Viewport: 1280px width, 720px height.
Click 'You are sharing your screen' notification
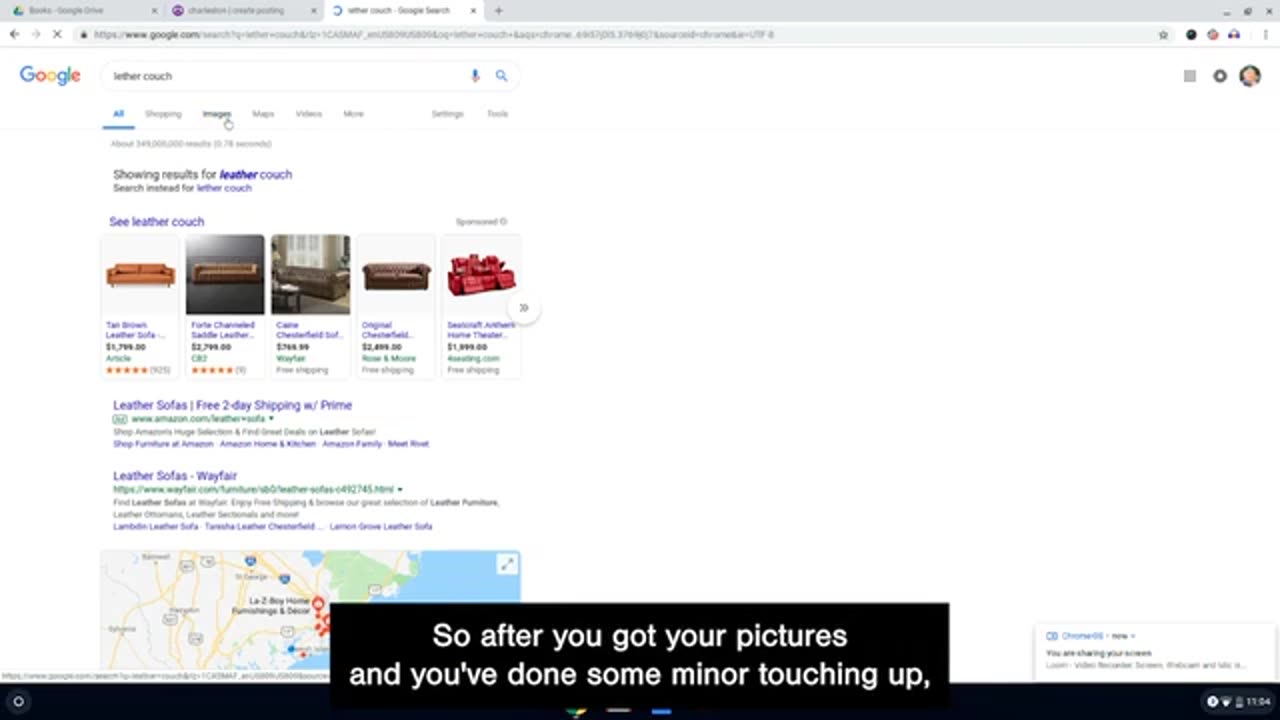tap(1155, 653)
